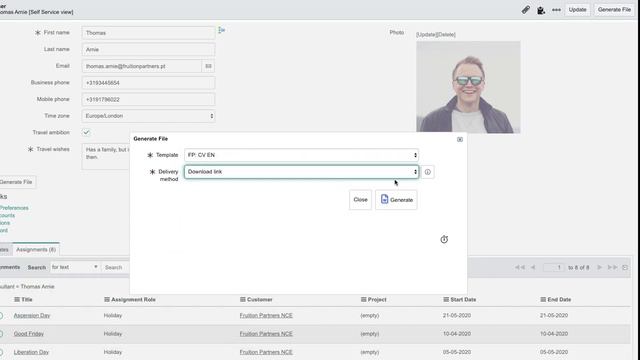The image size is (640, 360).
Task: Click the Travel wishes text area
Action: (x=106, y=156)
